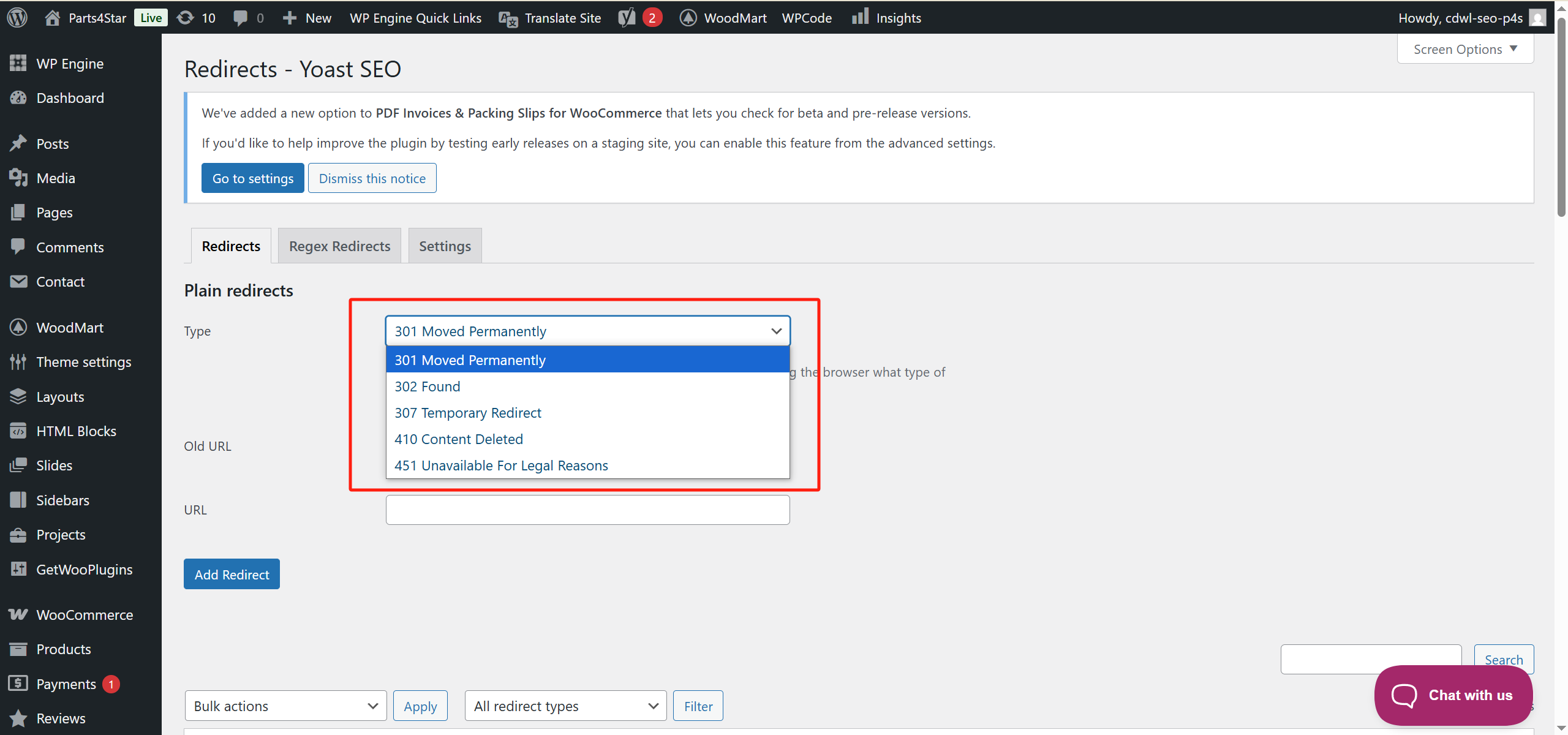The width and height of the screenshot is (1568, 735).
Task: Click the WordPress logo icon
Action: [17, 17]
